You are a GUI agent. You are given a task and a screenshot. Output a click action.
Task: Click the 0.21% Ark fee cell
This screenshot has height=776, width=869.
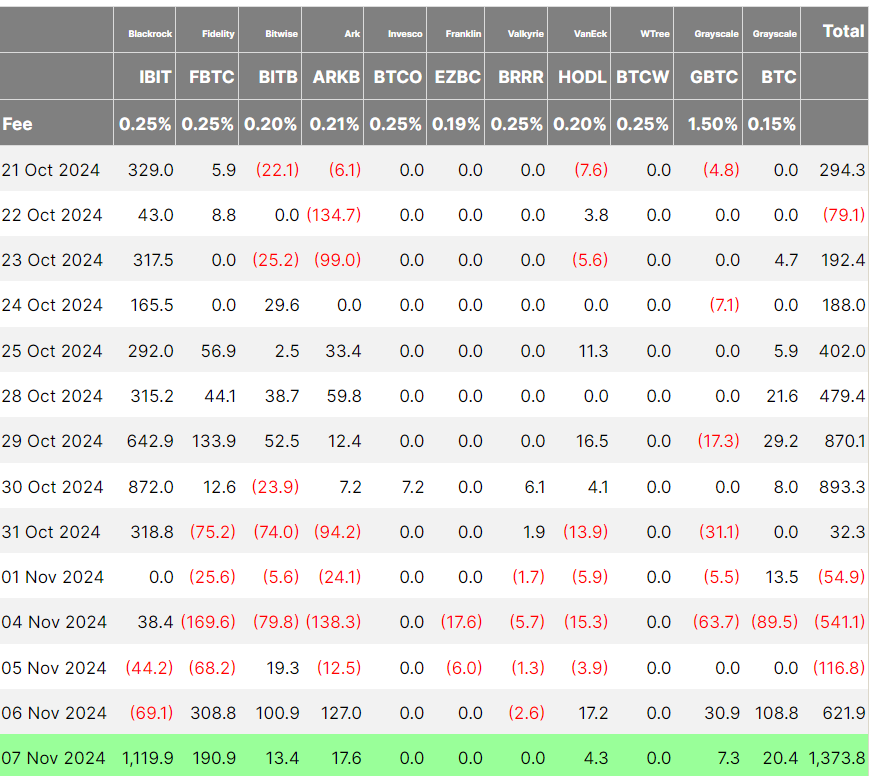pos(334,124)
